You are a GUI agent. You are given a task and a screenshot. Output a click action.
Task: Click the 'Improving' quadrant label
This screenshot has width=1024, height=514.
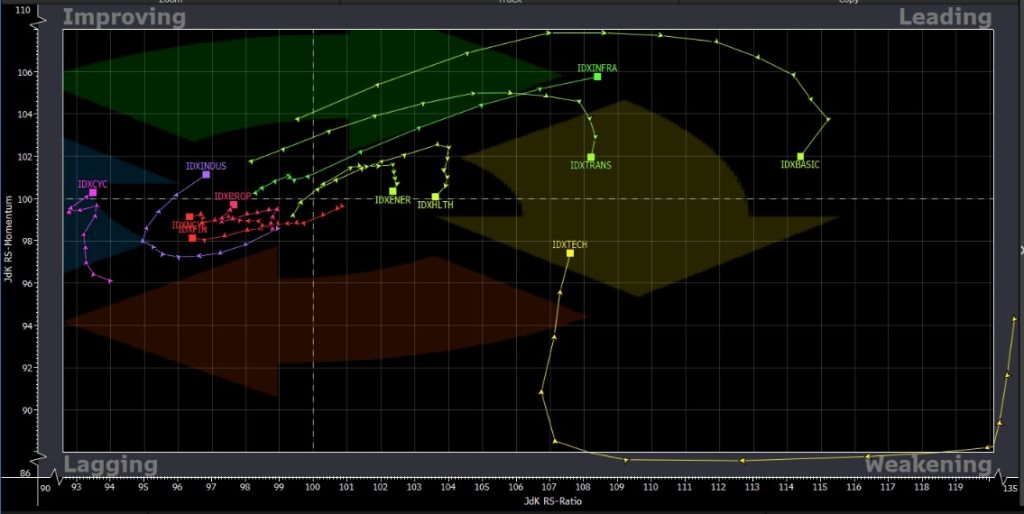coord(124,17)
